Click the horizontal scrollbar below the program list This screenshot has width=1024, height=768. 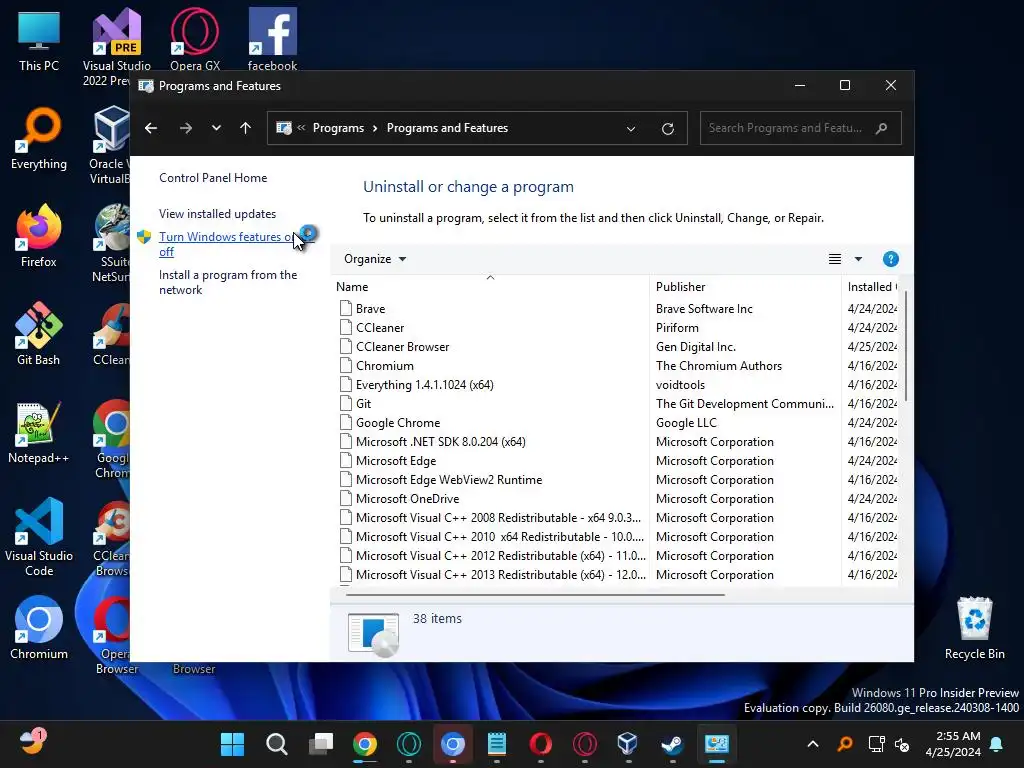(536, 595)
